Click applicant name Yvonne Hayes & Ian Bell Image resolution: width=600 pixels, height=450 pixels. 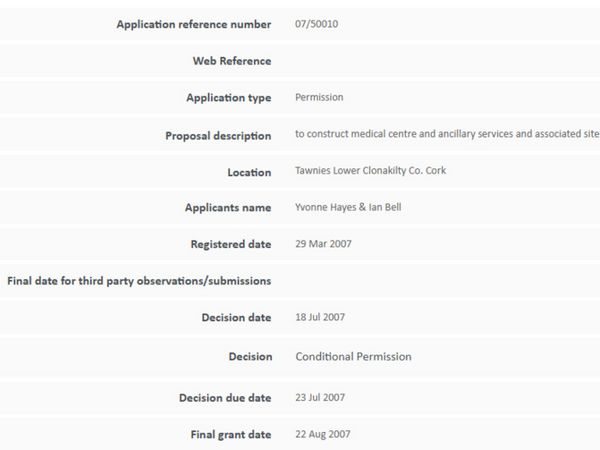coord(348,207)
